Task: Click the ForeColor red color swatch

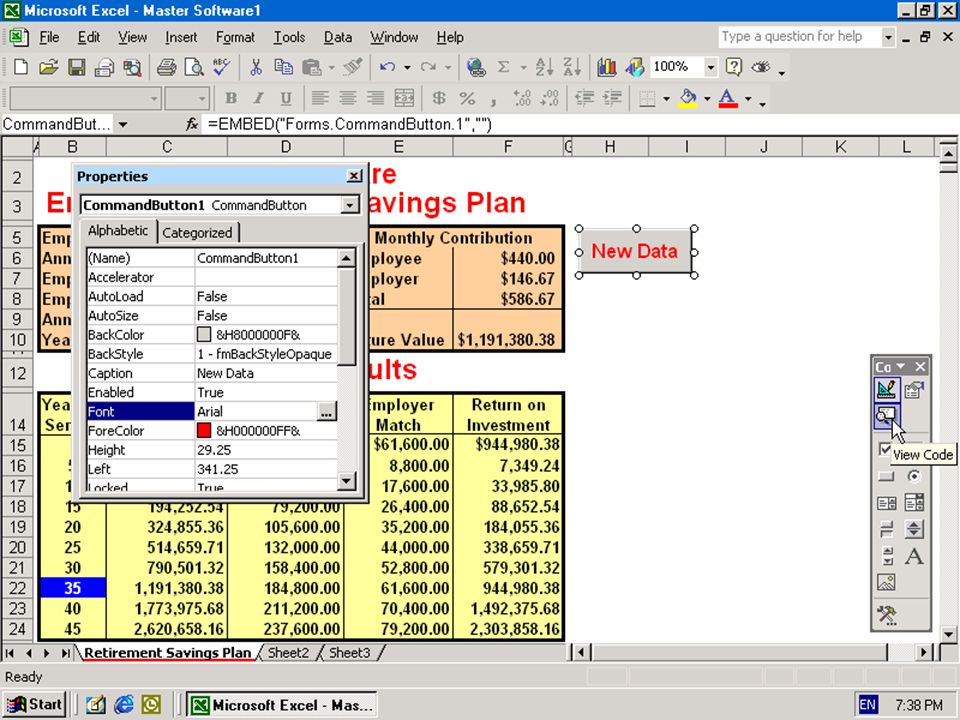Action: click(x=204, y=430)
